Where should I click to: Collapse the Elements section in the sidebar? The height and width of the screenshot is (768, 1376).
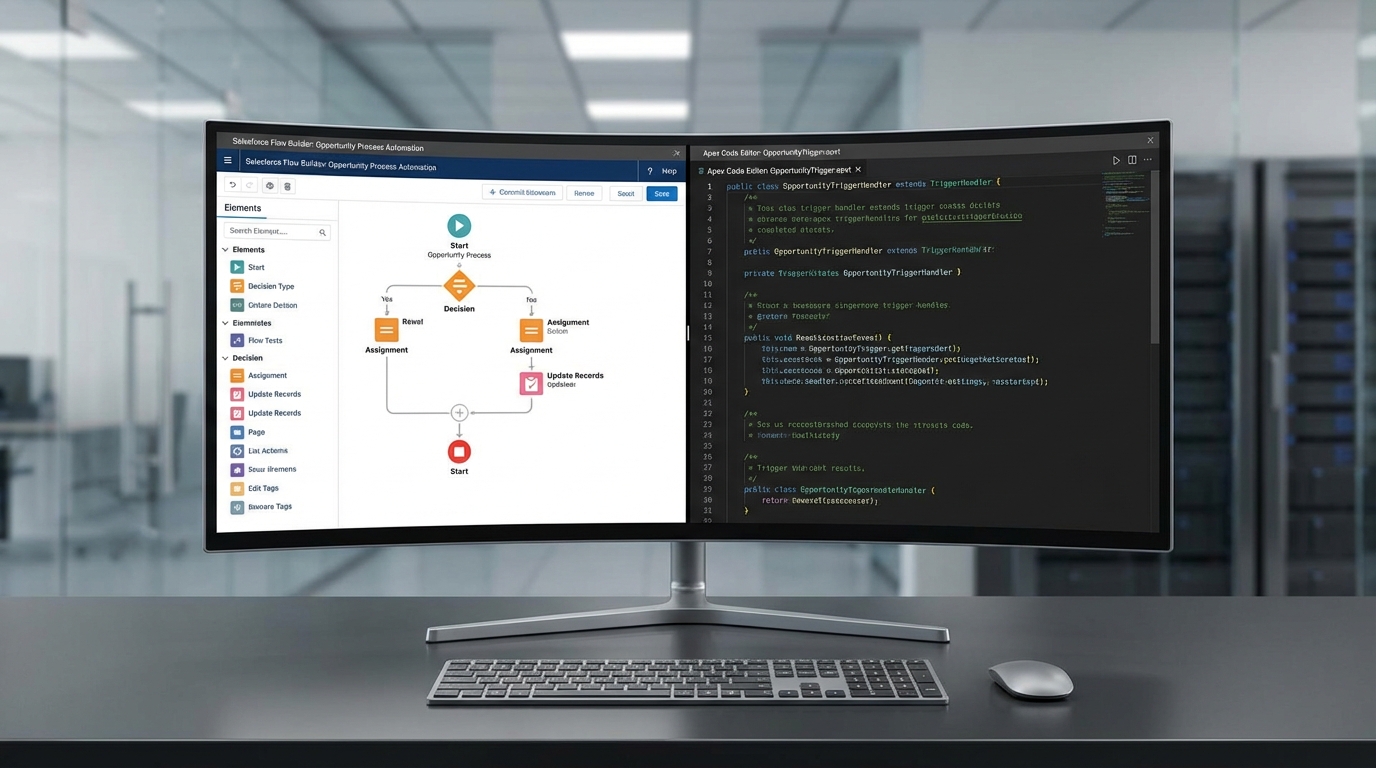click(x=225, y=249)
